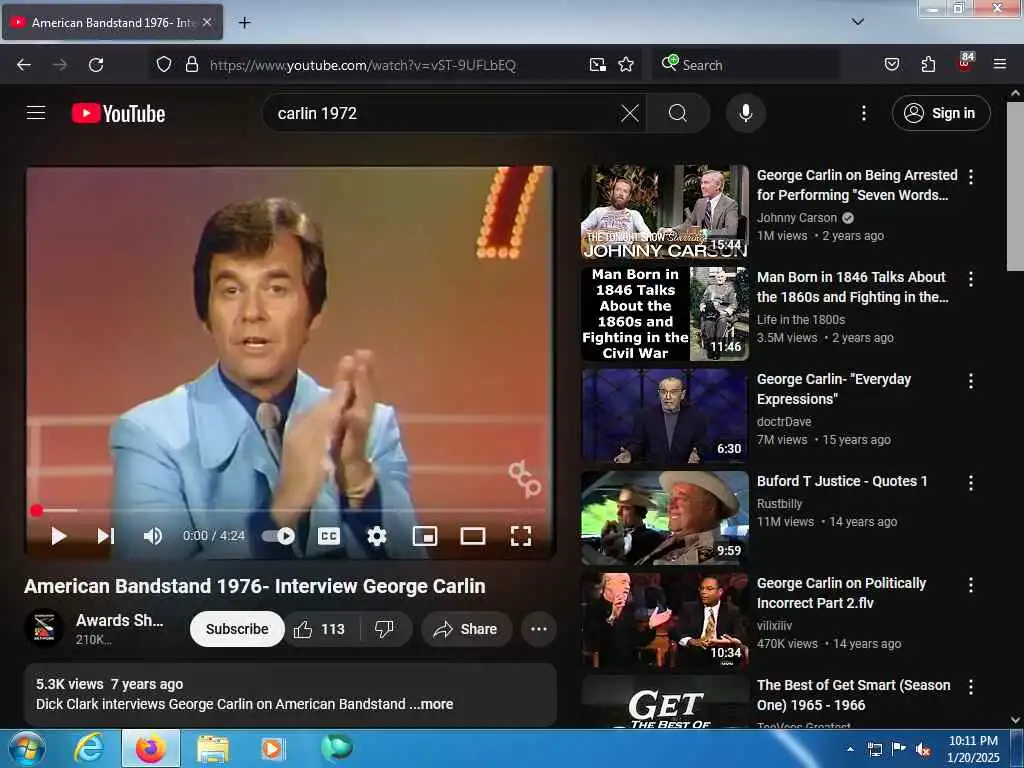Open Windows Media Player on taskbar
This screenshot has width=1024, height=768.
click(272, 748)
